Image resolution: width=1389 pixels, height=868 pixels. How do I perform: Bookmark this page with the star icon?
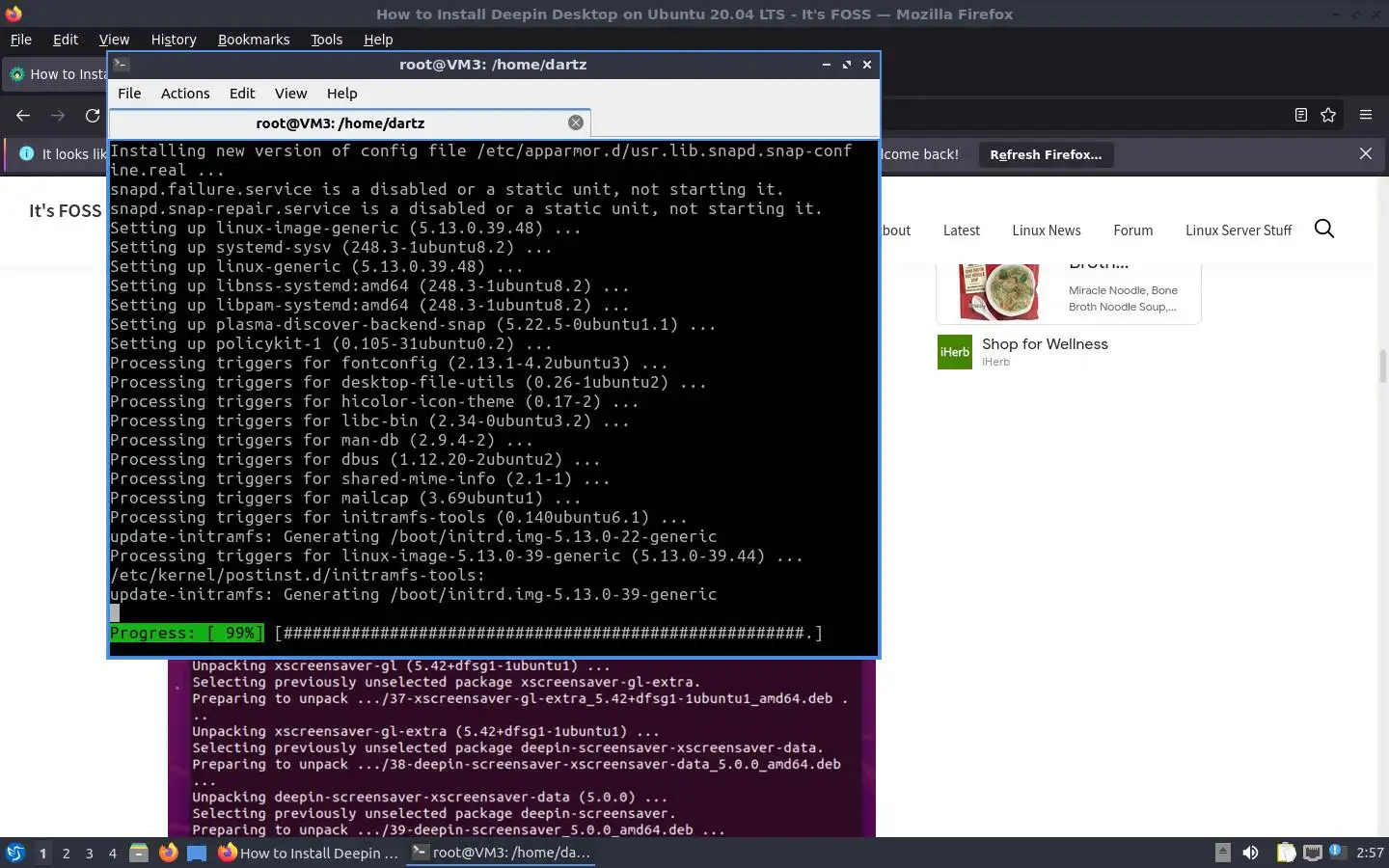click(x=1328, y=115)
